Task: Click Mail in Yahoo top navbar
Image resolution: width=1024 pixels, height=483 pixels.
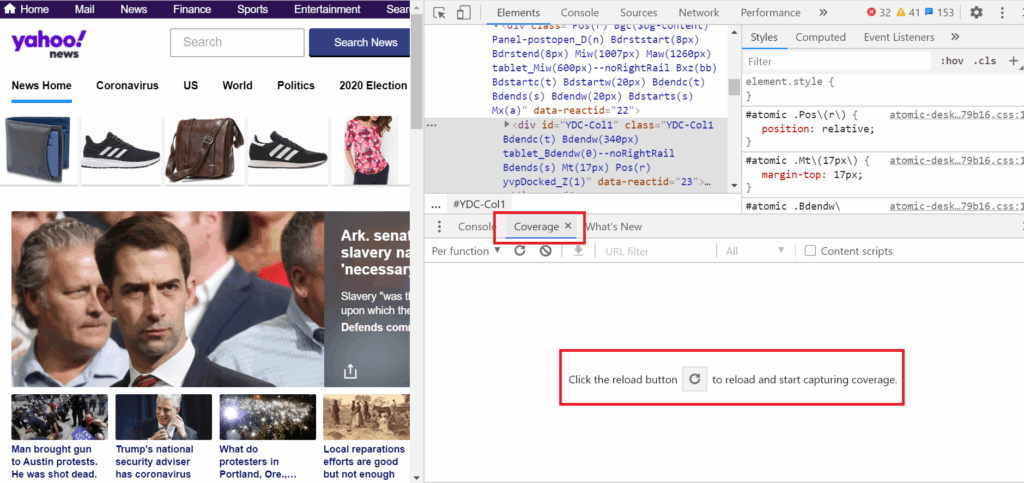Action: 84,9
